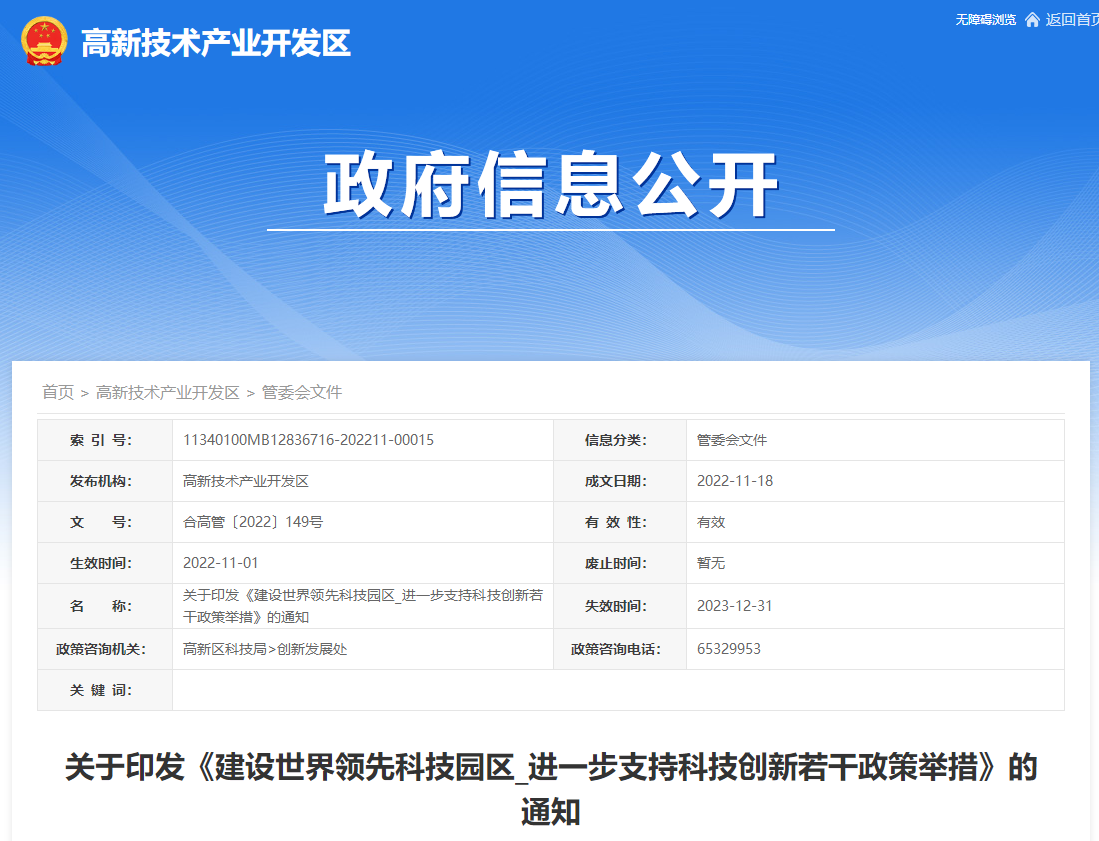Click the 高新技术产业开发区 site title in header
The height and width of the screenshot is (841, 1099).
(x=216, y=43)
